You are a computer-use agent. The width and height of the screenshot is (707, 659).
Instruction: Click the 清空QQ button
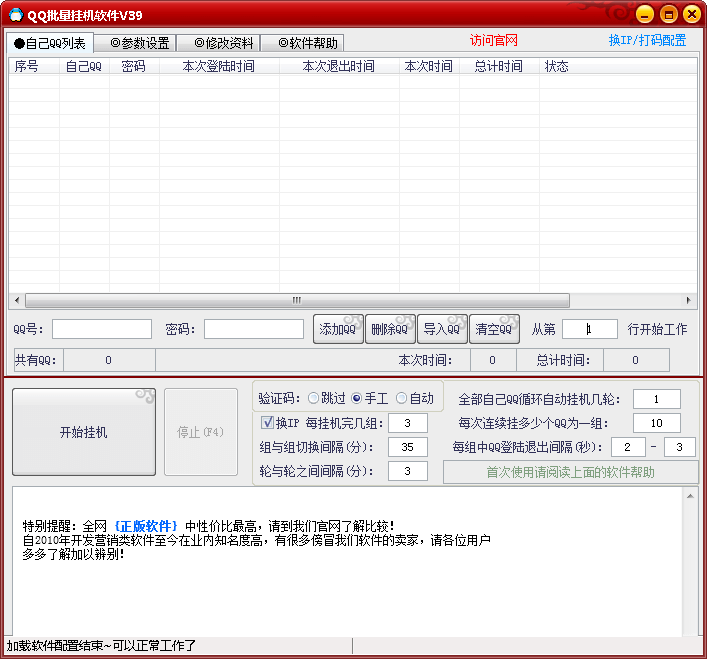[494, 329]
